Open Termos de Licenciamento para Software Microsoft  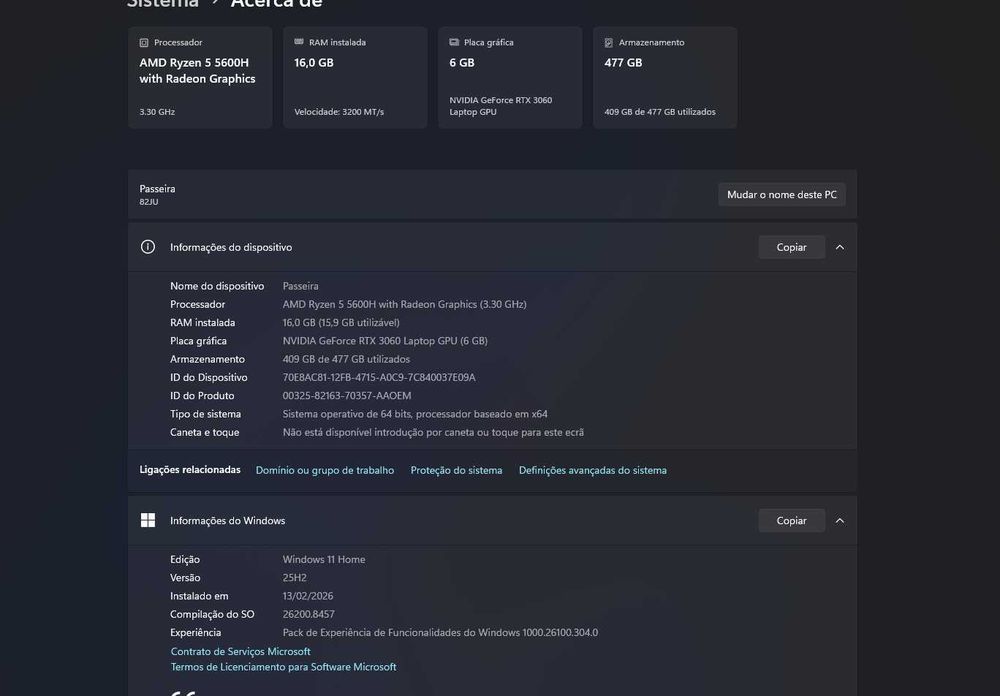click(x=283, y=667)
